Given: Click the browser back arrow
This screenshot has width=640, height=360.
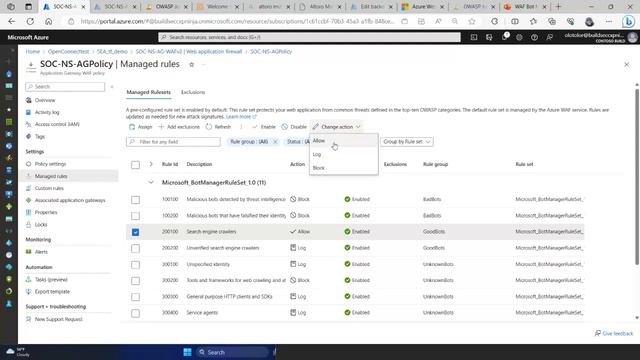Looking at the screenshot, I should click(x=11, y=21).
